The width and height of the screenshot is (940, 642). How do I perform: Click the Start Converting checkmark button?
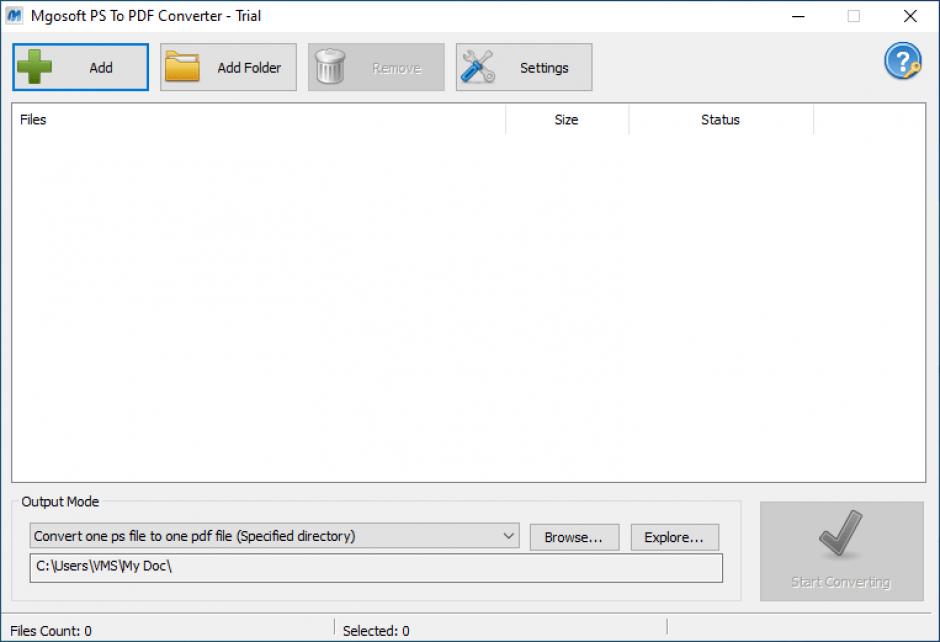click(x=842, y=551)
